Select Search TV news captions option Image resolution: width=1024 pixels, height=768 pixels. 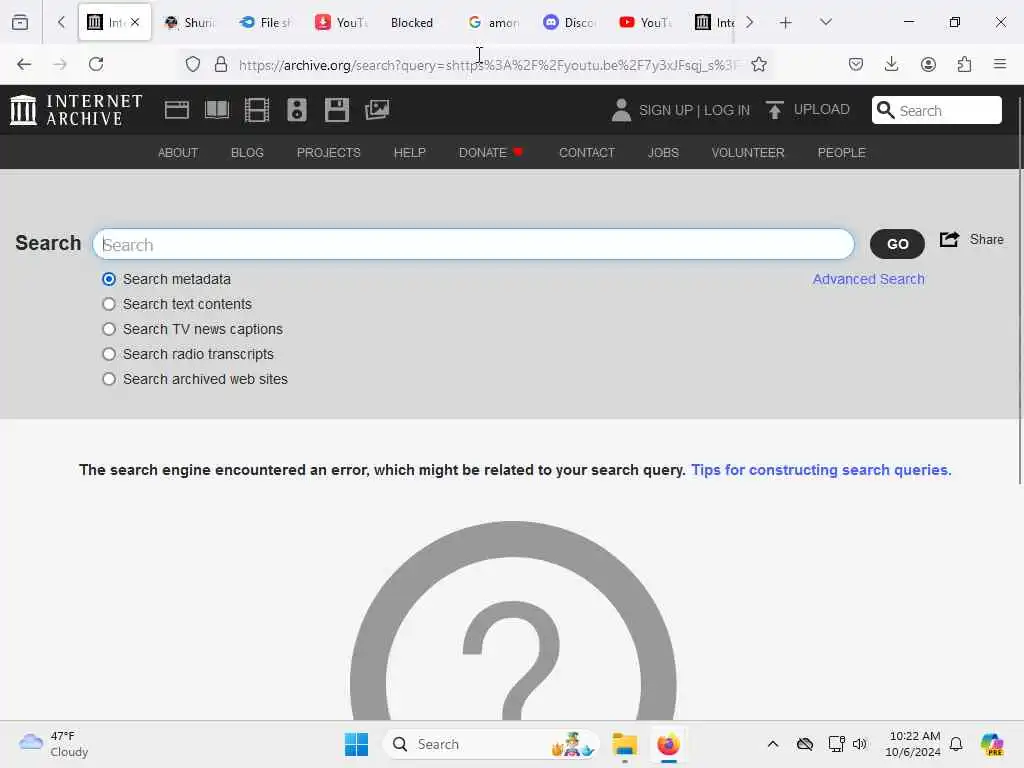tap(109, 329)
